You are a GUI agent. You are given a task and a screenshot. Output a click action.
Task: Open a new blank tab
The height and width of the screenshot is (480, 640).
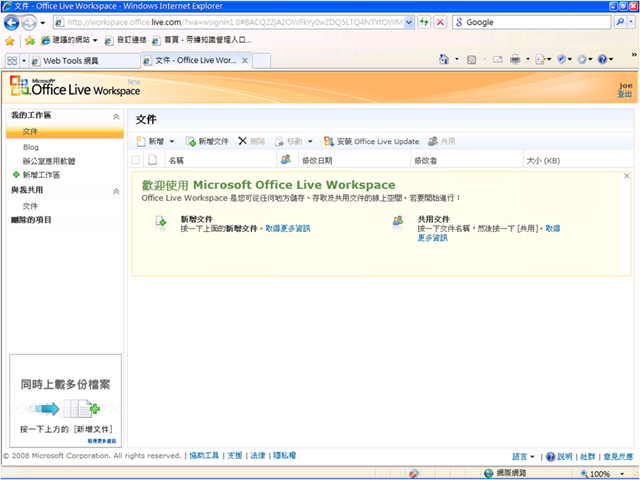[x=262, y=61]
